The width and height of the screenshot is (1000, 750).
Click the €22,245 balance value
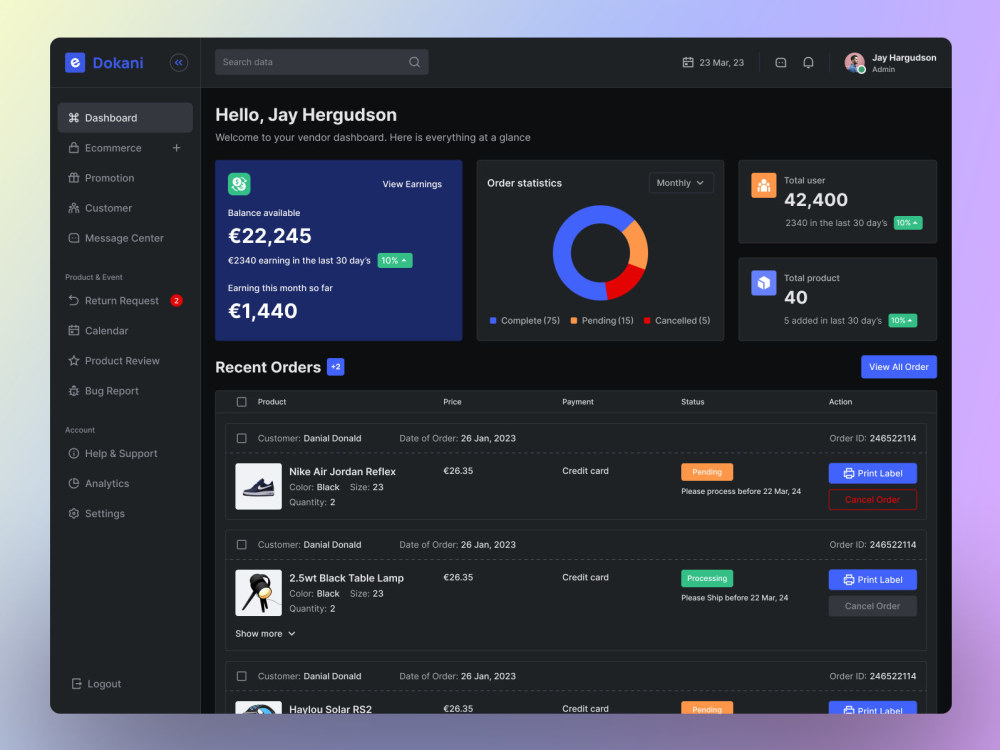(x=270, y=236)
